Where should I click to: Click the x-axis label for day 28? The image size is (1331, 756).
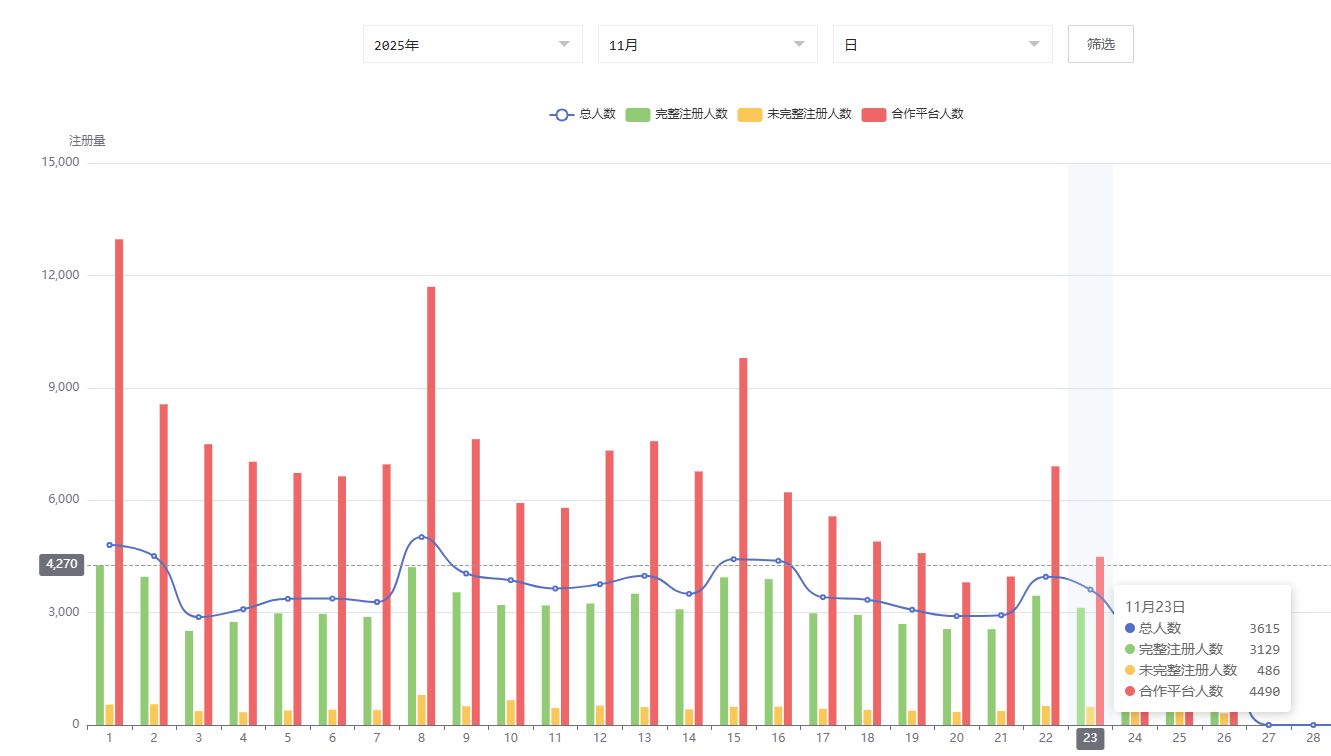1313,738
